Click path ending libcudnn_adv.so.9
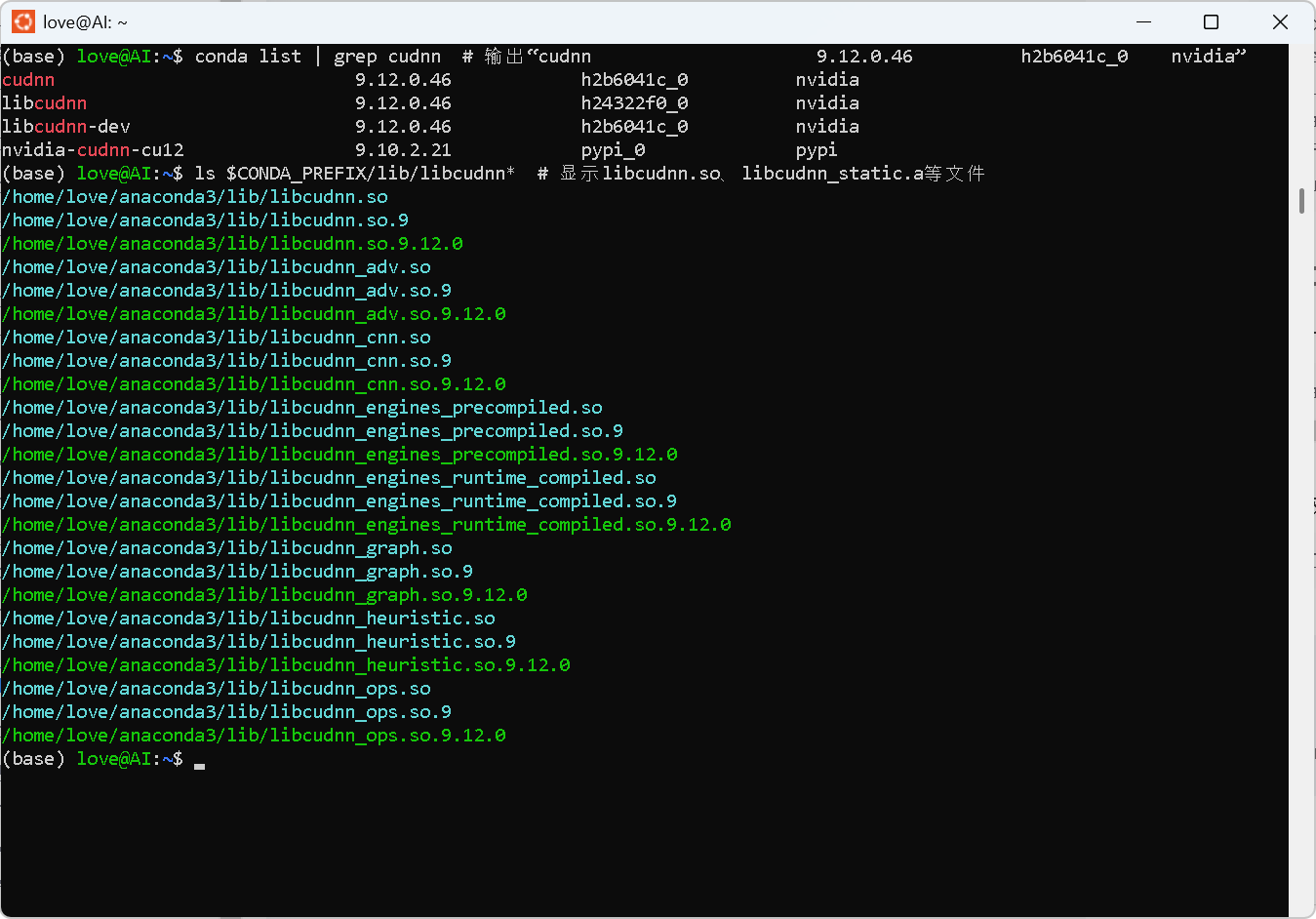This screenshot has width=1316, height=919. [227, 291]
